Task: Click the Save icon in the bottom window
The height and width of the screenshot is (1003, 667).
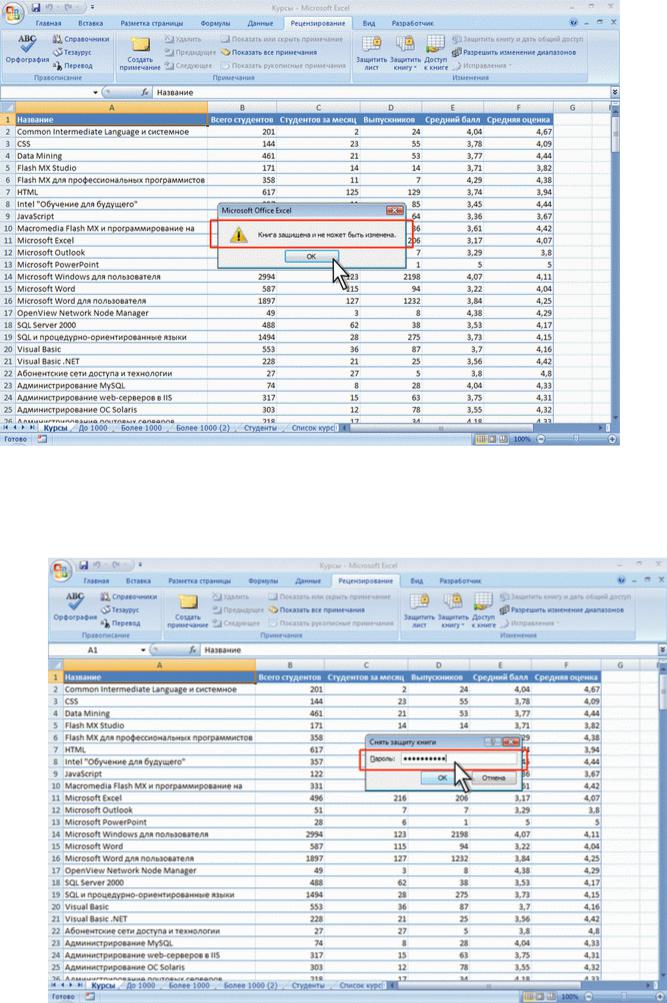Action: (83, 565)
